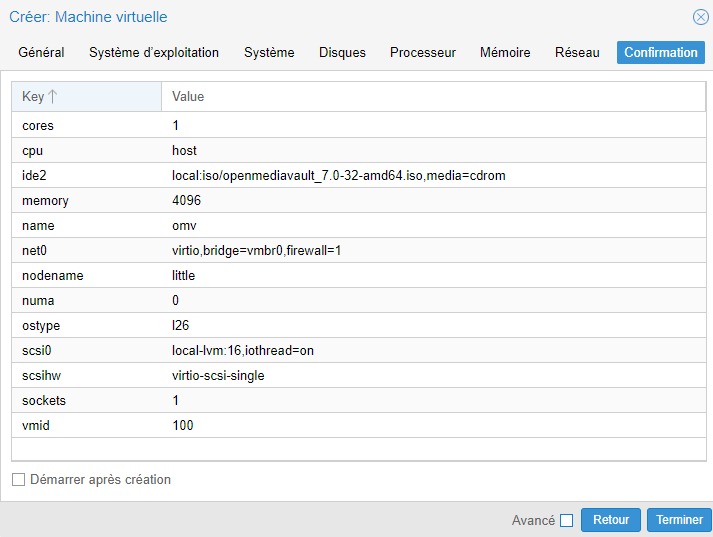Switch to the Général tab
The width and height of the screenshot is (713, 537).
click(x=41, y=53)
